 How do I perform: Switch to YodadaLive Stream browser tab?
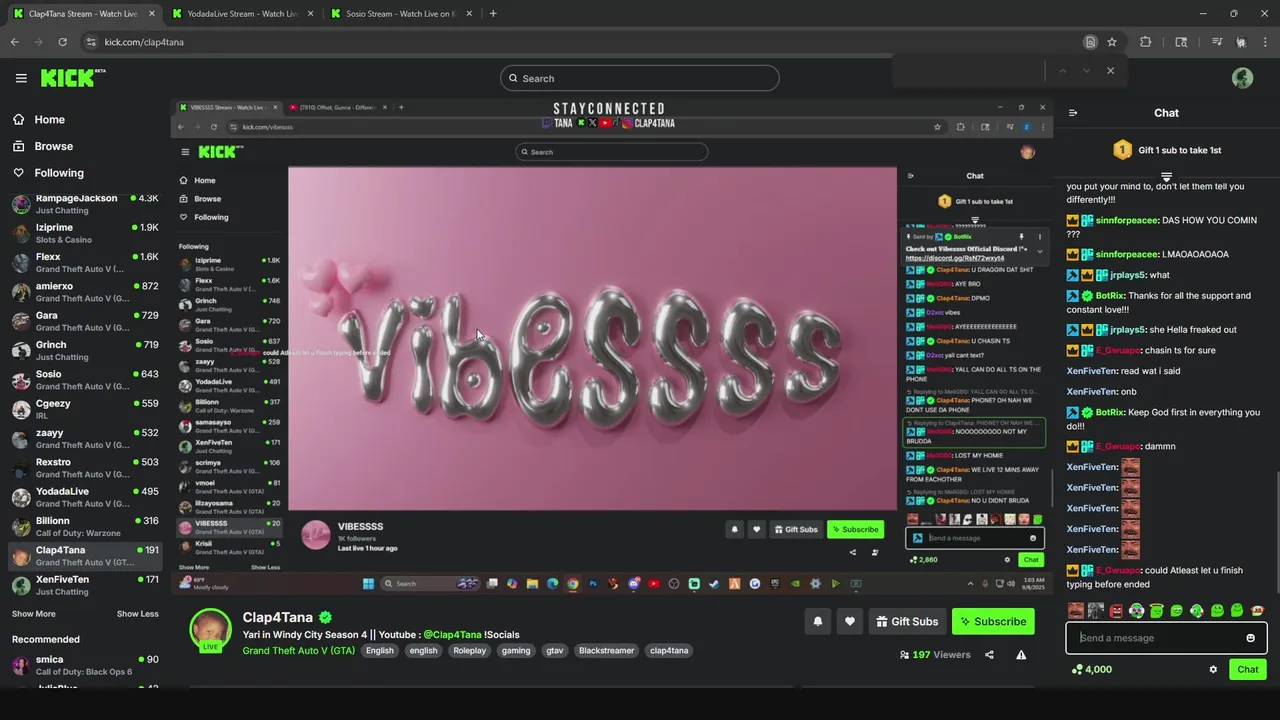(240, 14)
